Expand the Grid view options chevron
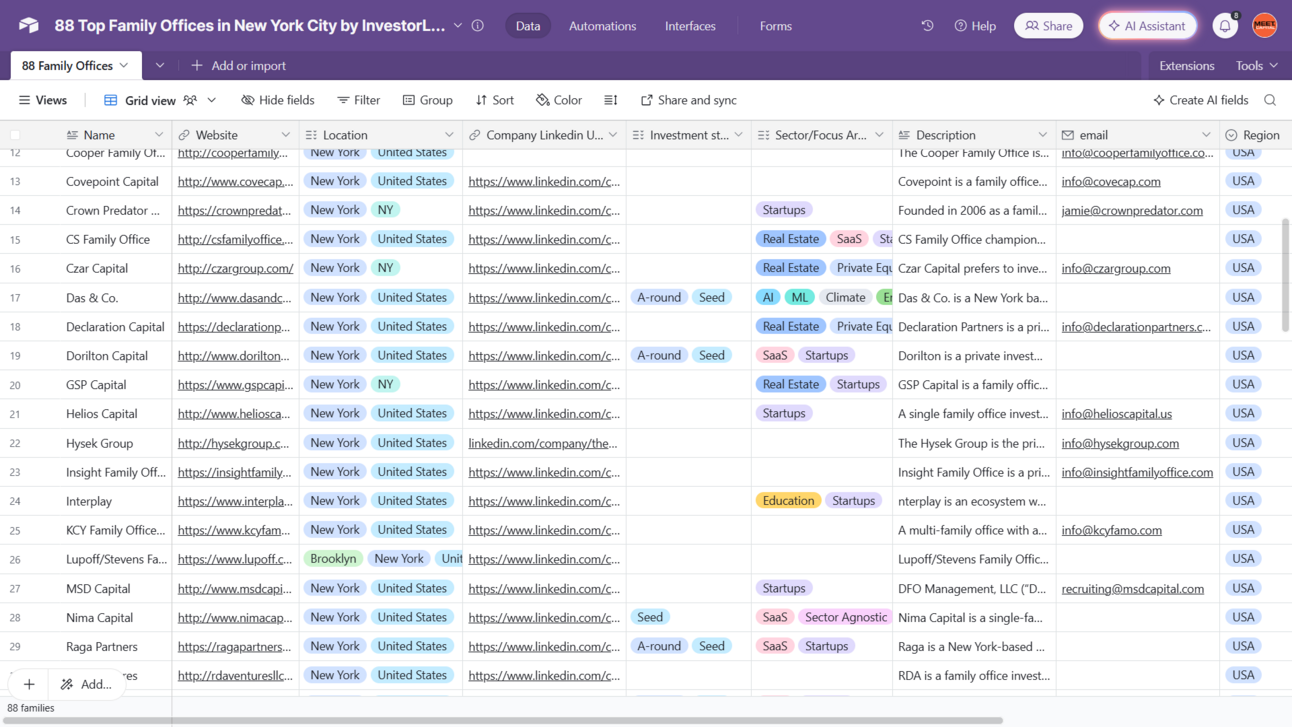Image resolution: width=1292 pixels, height=727 pixels. 212,100
